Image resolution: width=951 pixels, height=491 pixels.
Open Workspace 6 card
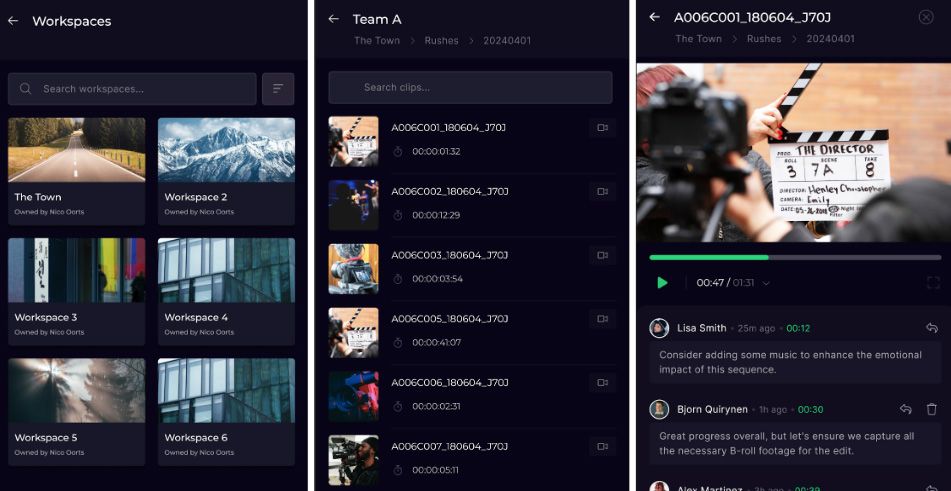tap(226, 412)
